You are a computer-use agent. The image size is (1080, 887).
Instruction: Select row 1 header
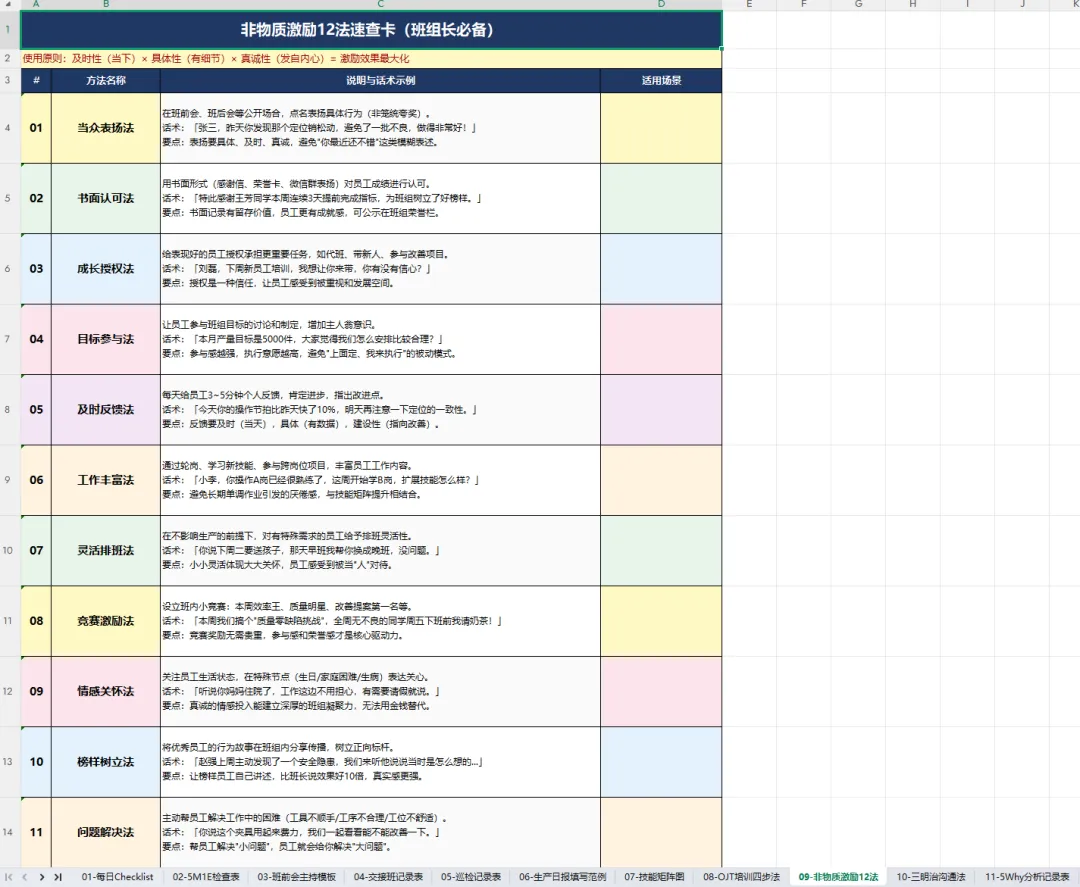pyautogui.click(x=10, y=30)
